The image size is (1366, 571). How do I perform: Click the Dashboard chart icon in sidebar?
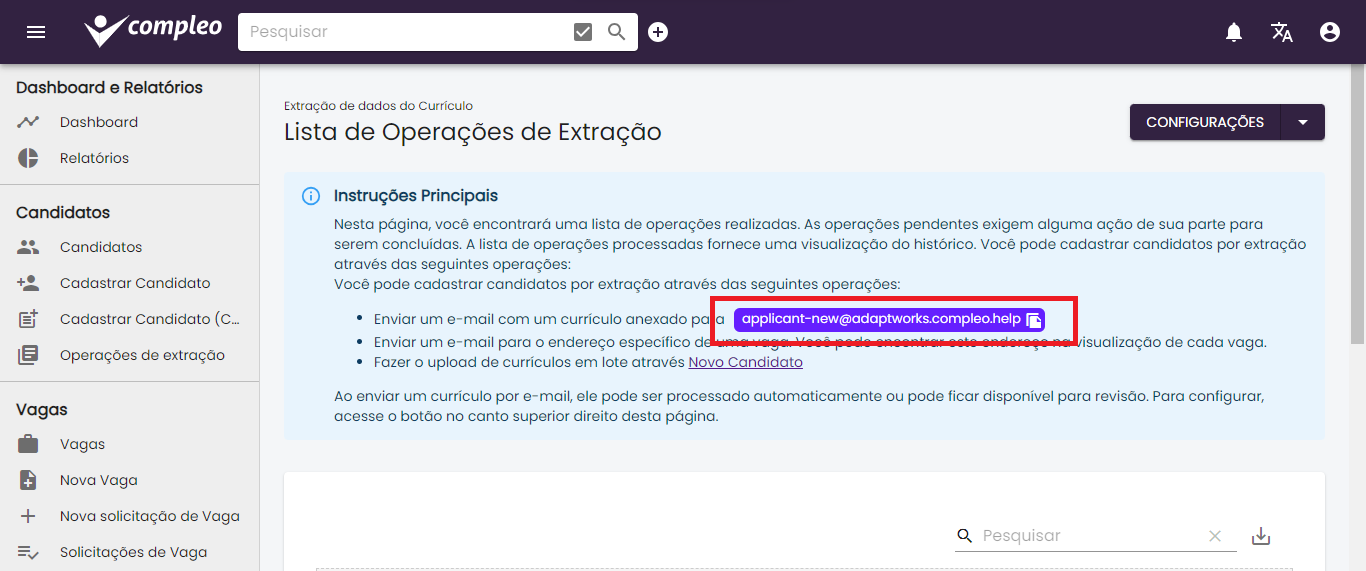[x=28, y=122]
